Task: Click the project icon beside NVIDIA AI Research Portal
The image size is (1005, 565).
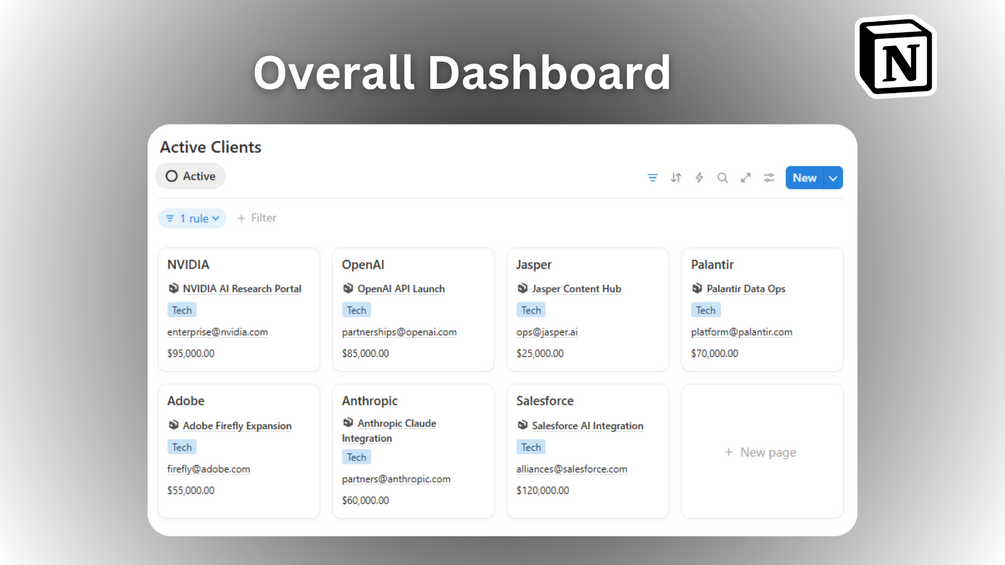Action: click(x=173, y=289)
